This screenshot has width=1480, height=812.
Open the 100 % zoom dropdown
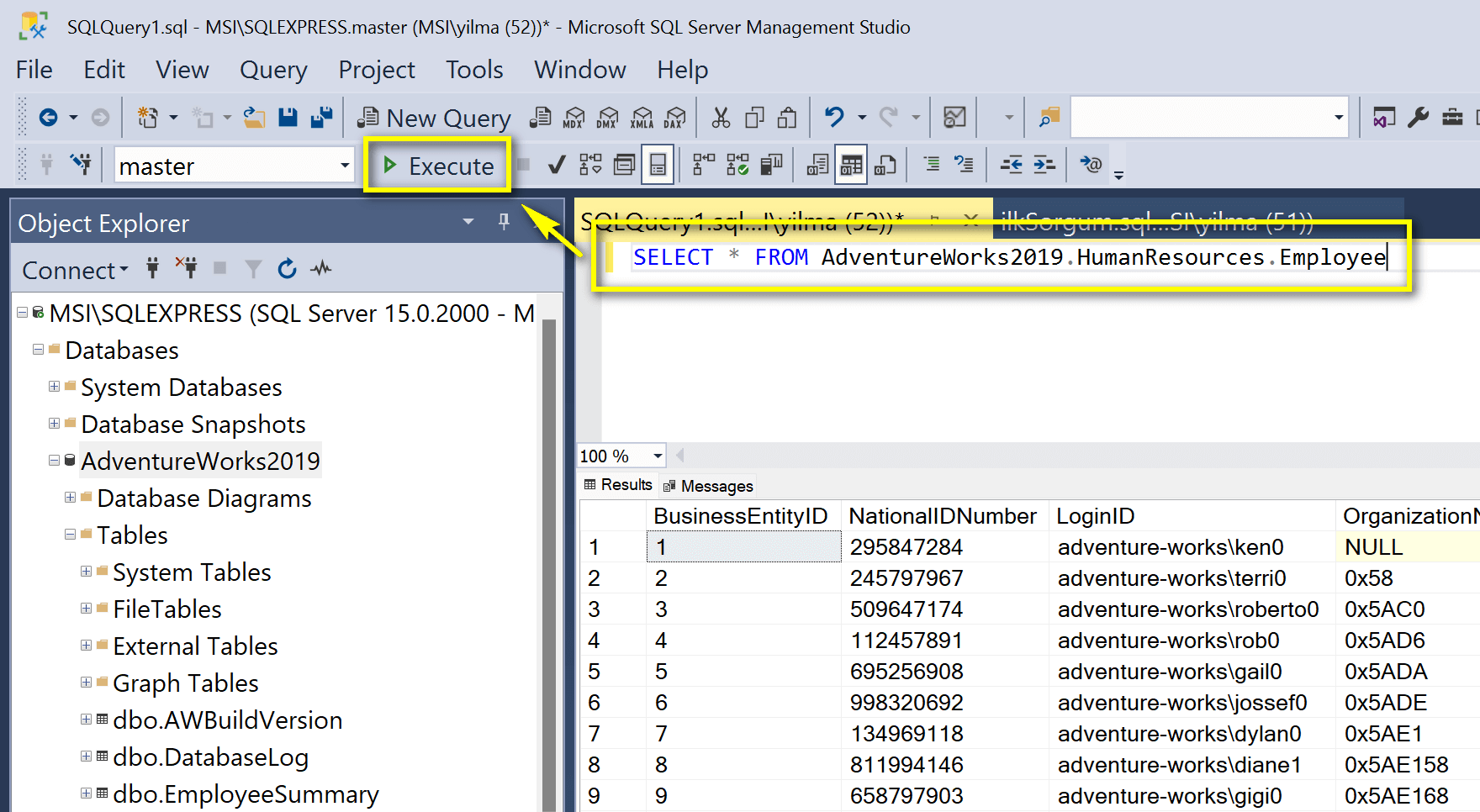pyautogui.click(x=658, y=456)
